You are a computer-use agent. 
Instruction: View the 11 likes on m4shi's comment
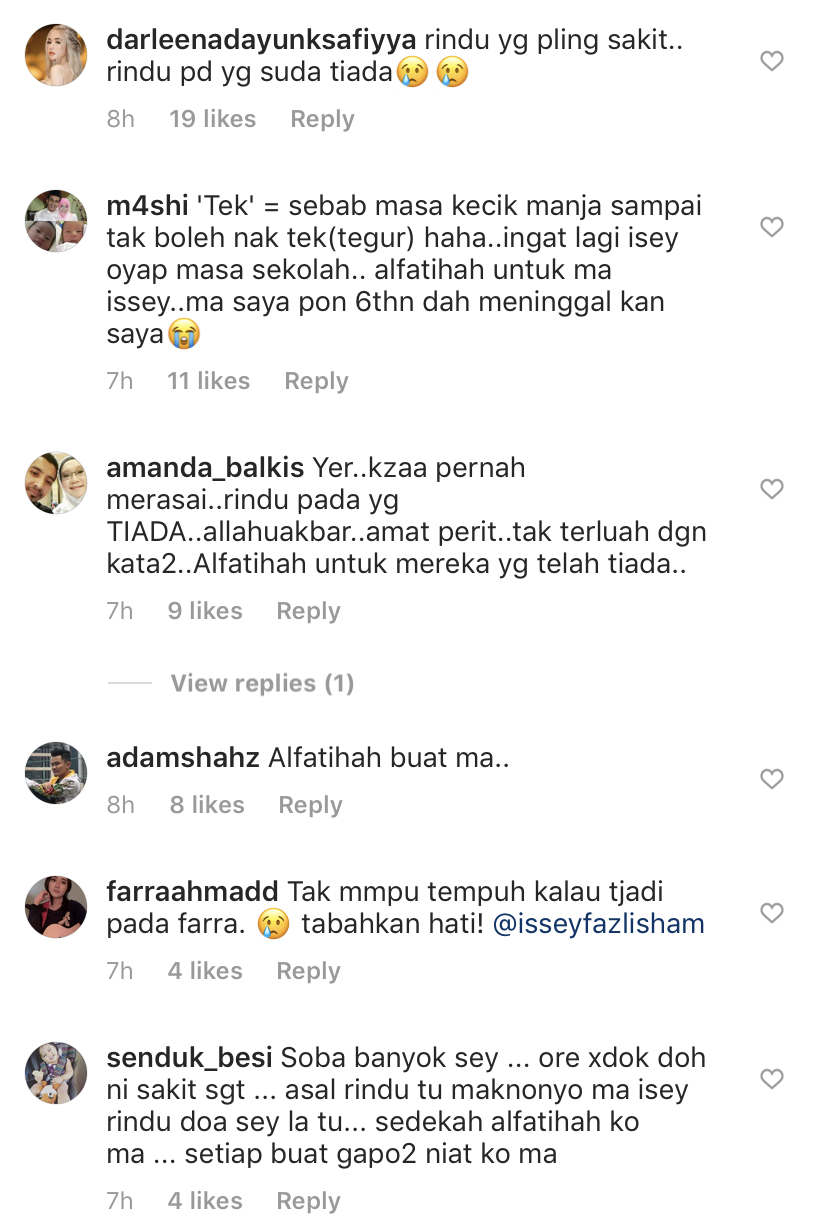(209, 381)
